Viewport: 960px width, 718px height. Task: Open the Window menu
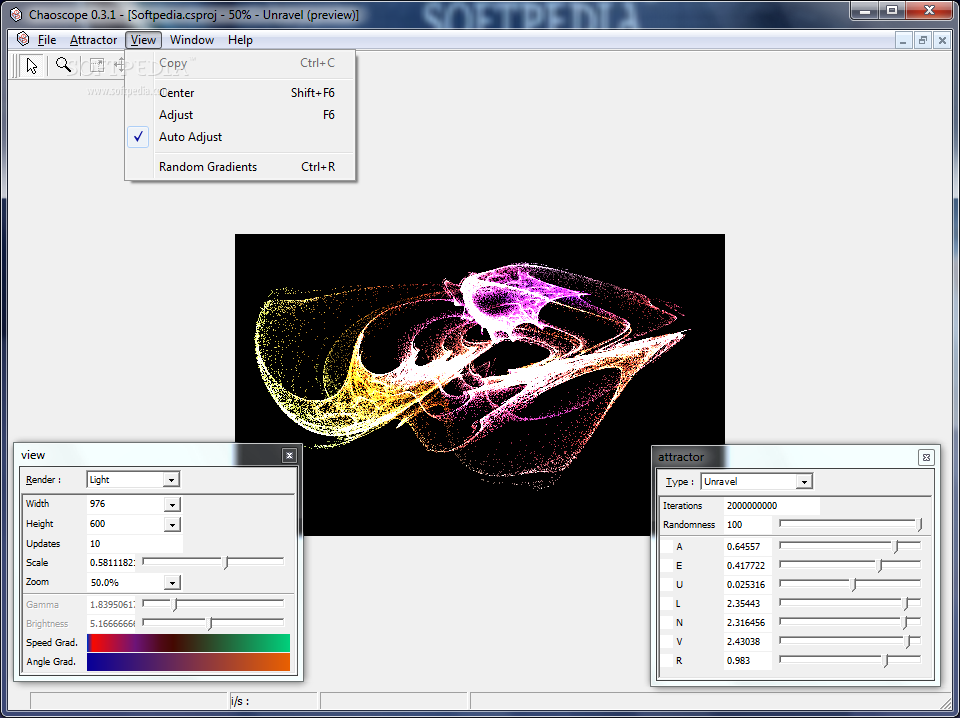click(192, 40)
